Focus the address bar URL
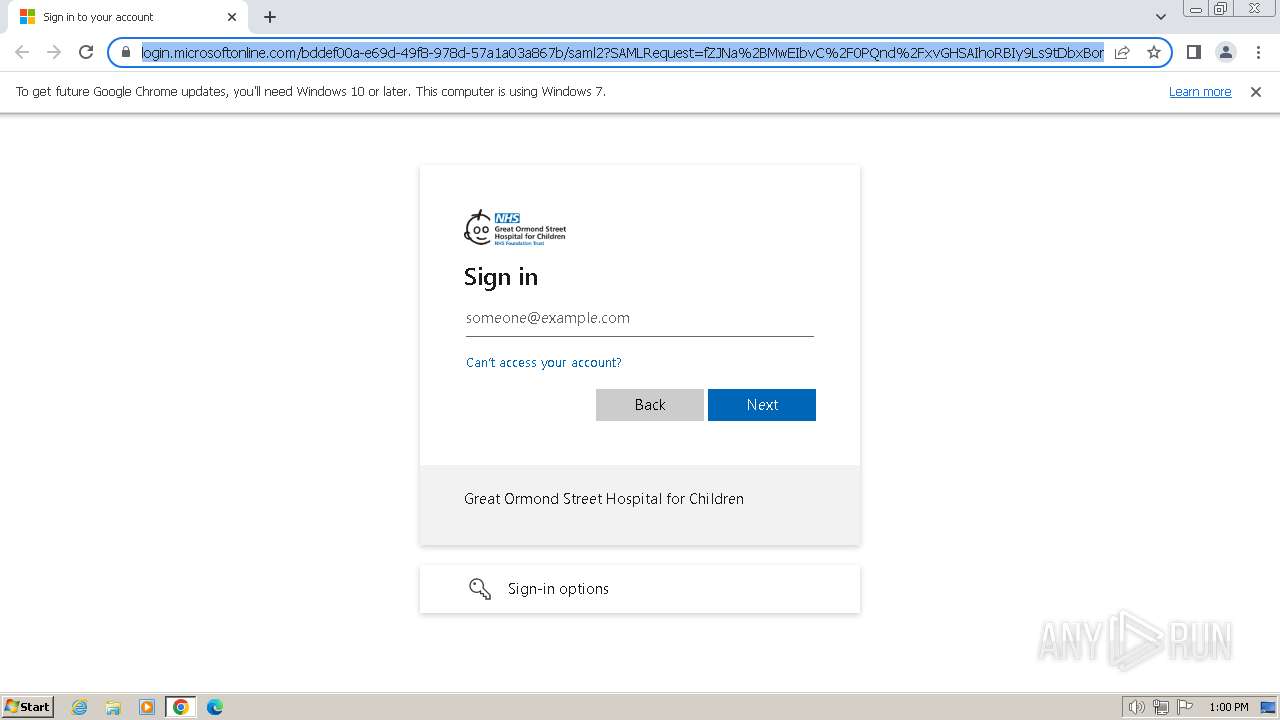 (x=622, y=52)
